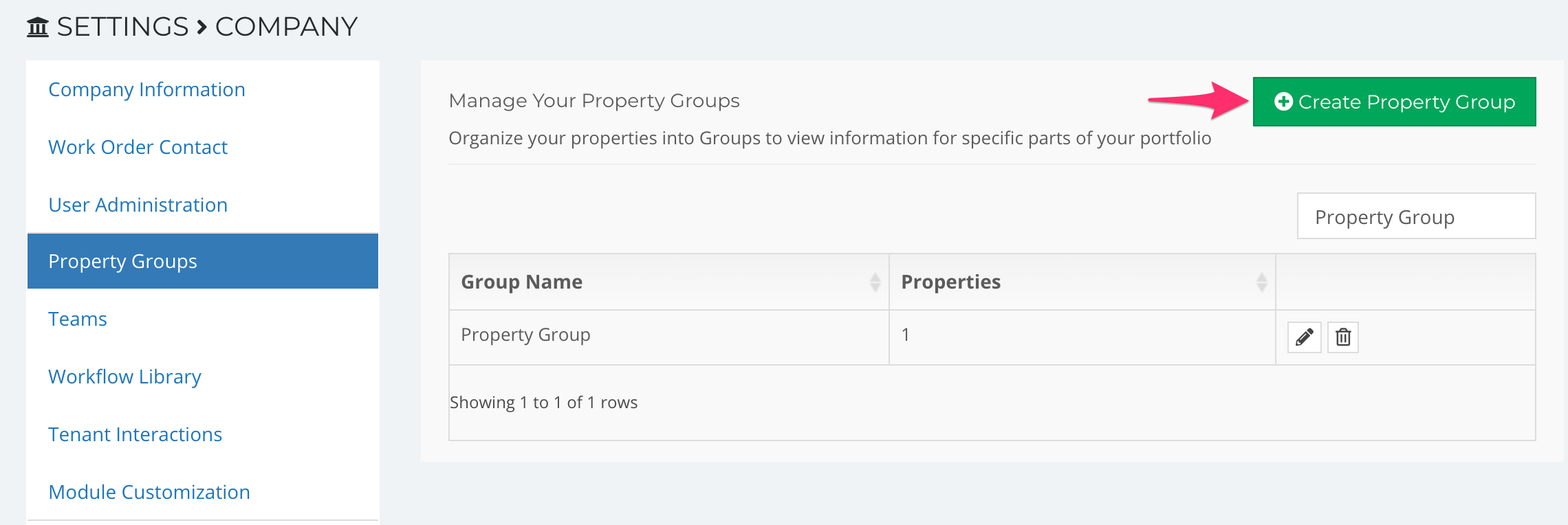
Task: Open Tenant Interactions settings
Action: click(x=135, y=434)
